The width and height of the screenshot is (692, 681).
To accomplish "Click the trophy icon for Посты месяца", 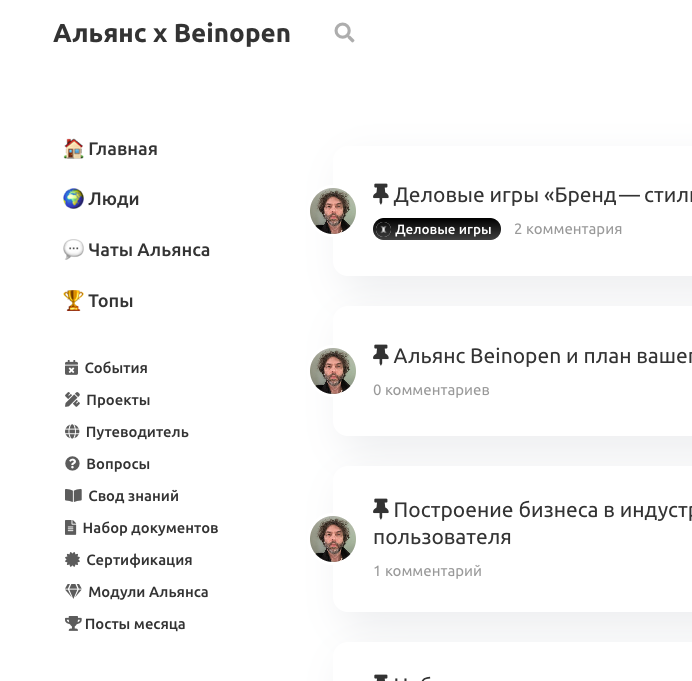I will coord(73,623).
